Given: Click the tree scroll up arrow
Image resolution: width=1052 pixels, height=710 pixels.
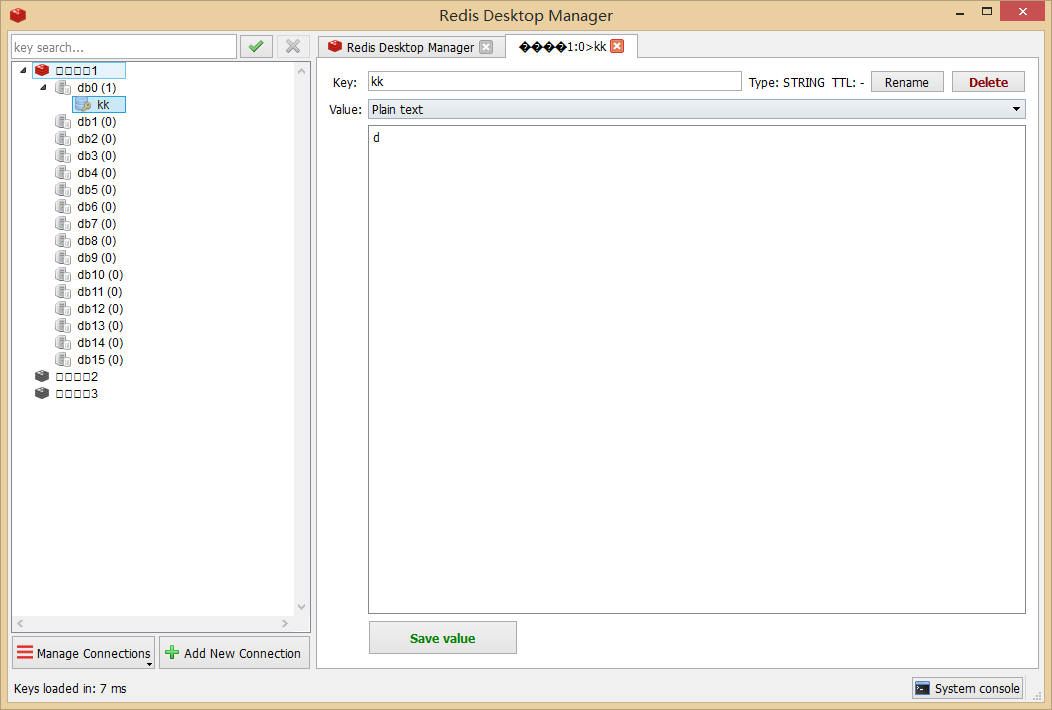Looking at the screenshot, I should (x=302, y=70).
